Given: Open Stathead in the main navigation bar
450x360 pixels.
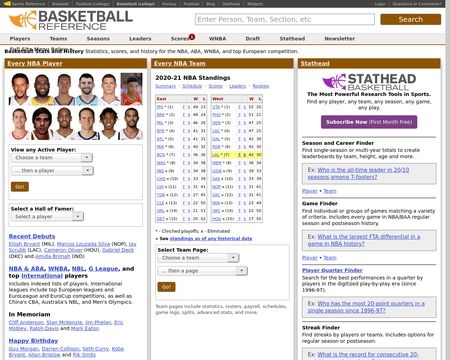Looking at the screenshot, I should tap(292, 39).
